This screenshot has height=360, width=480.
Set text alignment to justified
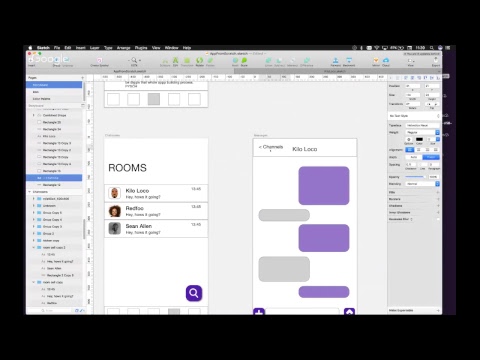[x=436, y=150]
